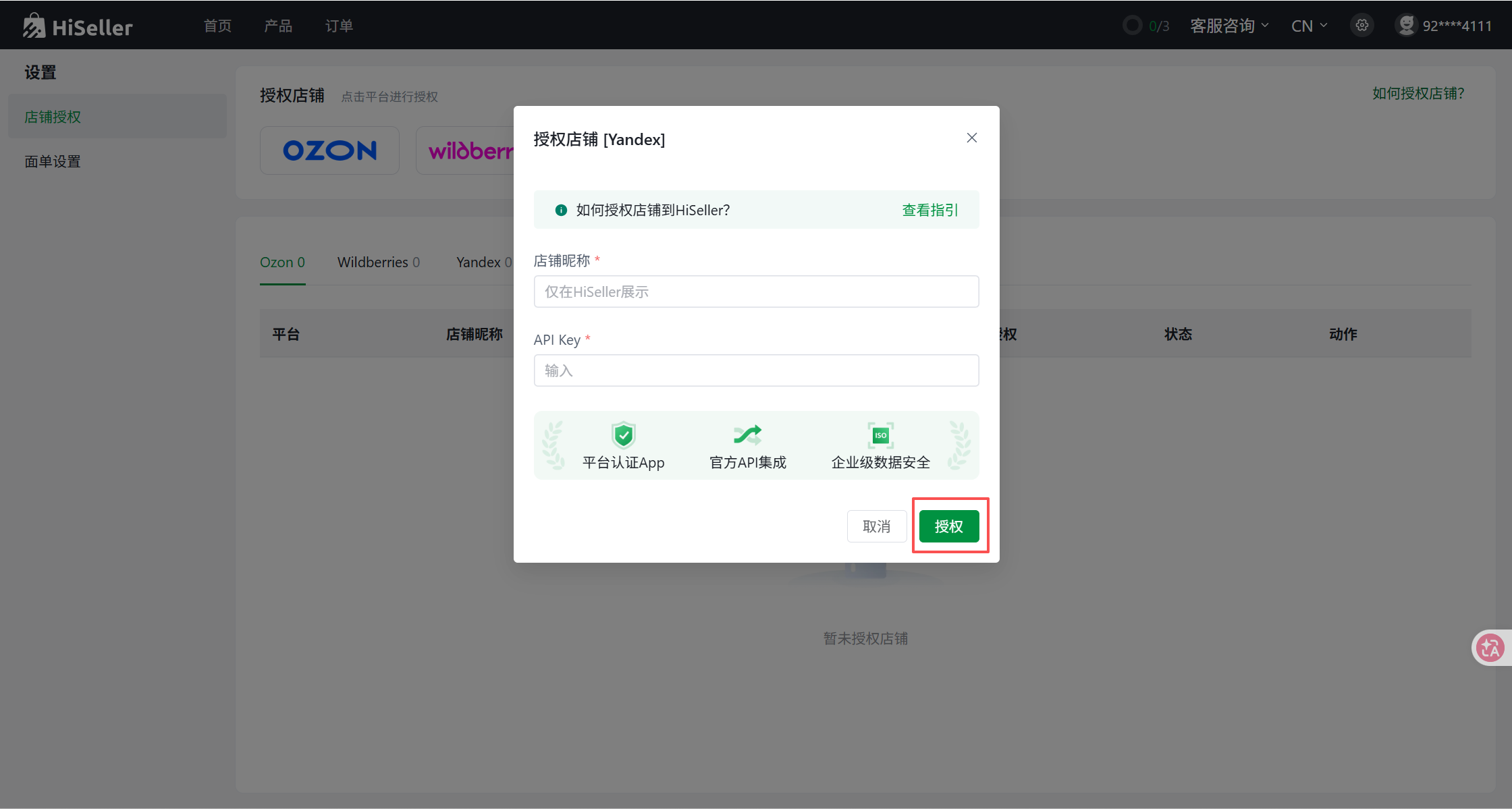Click the 取消 cancel button

(x=876, y=526)
